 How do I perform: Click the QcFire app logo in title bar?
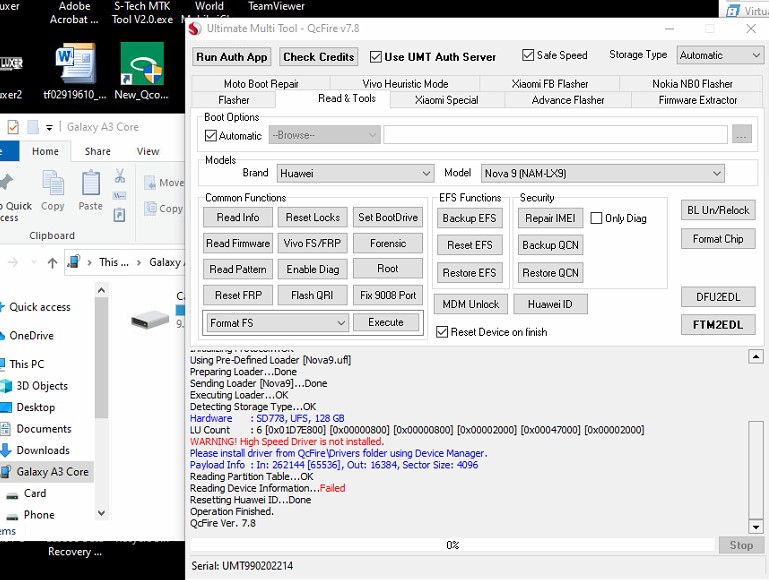[x=195, y=29]
